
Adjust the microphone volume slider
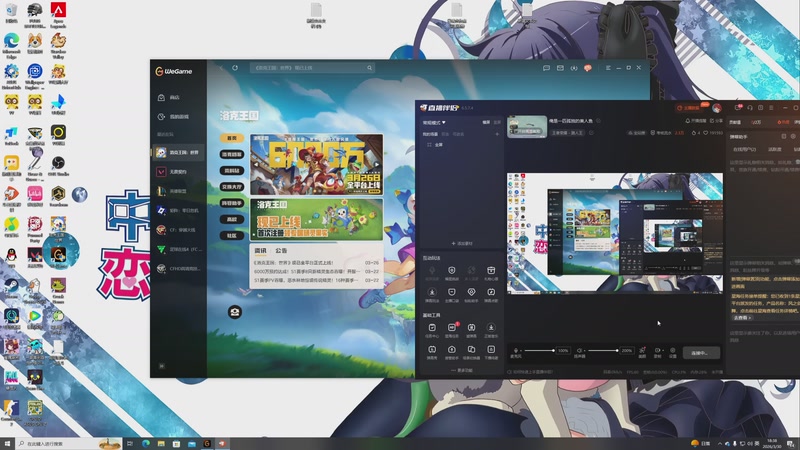pyautogui.click(x=539, y=351)
